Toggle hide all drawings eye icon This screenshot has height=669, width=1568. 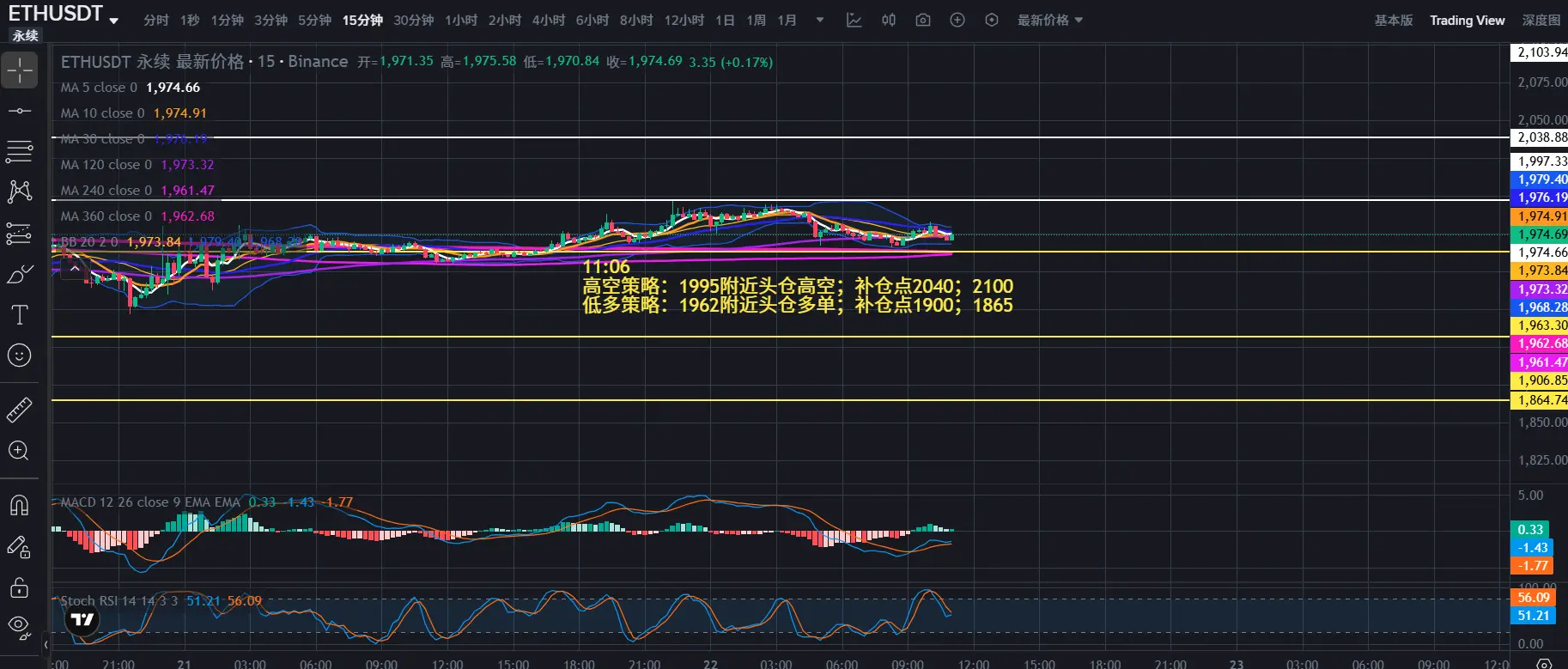tap(19, 627)
